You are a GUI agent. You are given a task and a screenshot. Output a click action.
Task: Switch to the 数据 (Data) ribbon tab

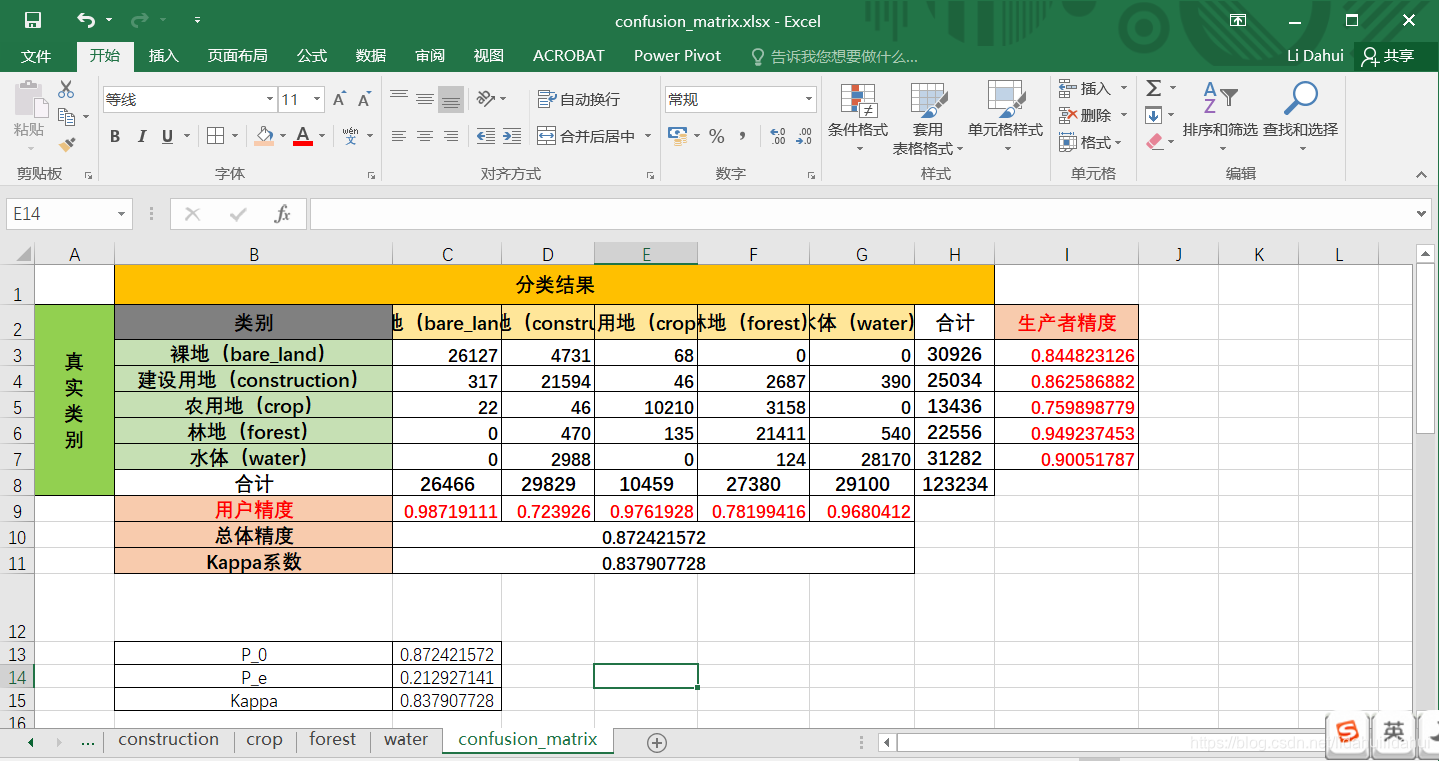pyautogui.click(x=371, y=56)
